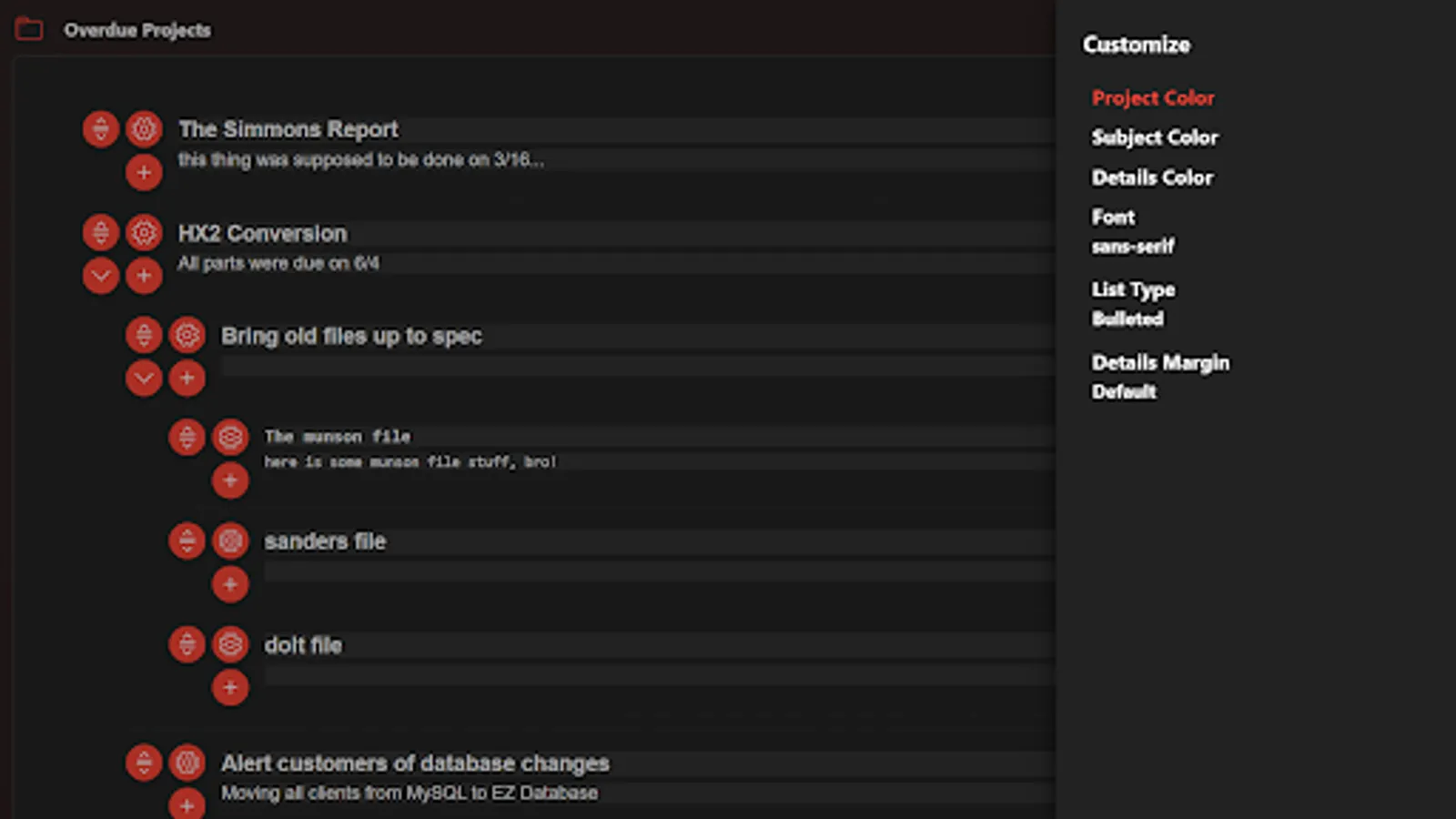Open gear settings for The munson file

coord(230,438)
